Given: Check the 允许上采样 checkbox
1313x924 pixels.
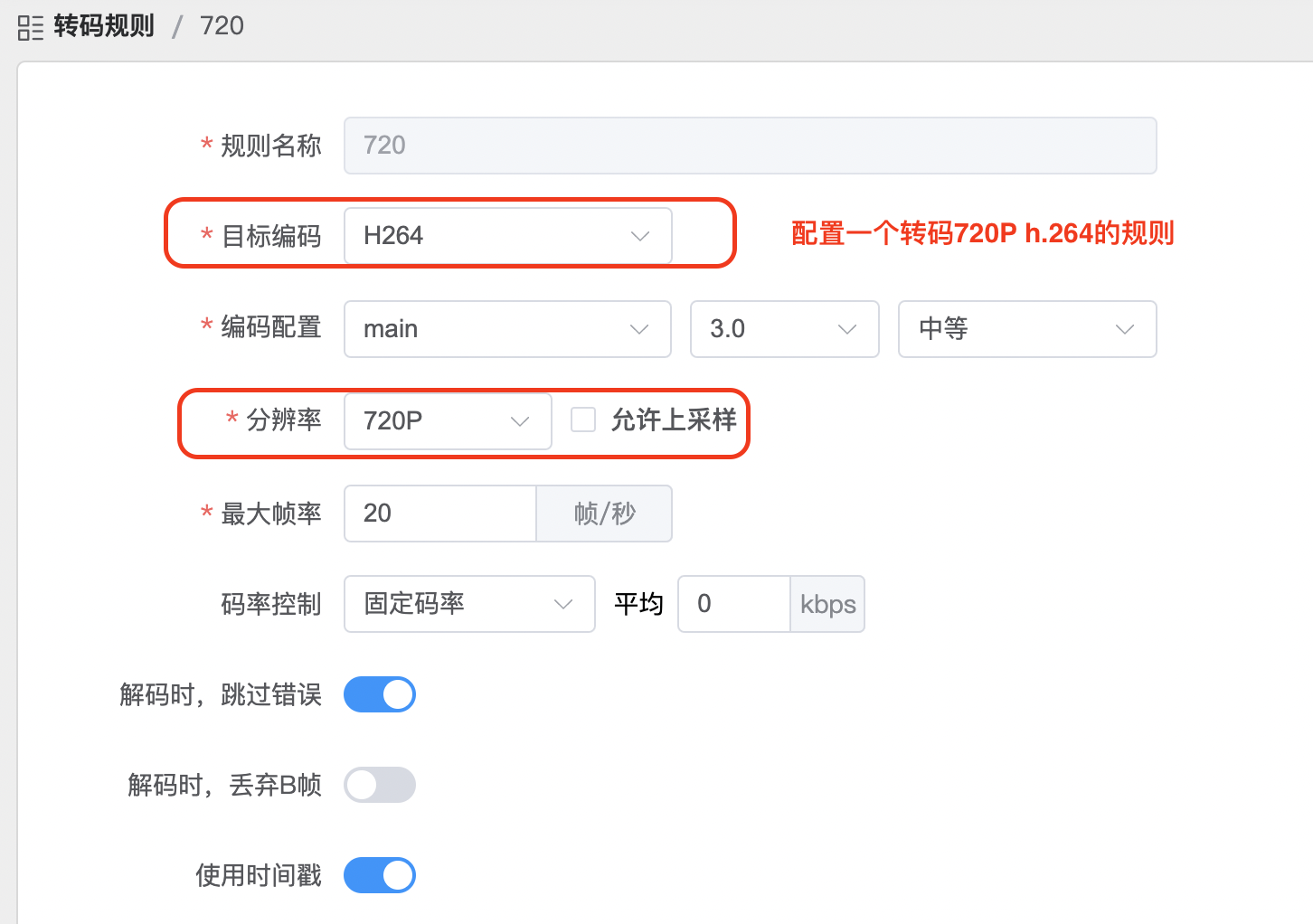Looking at the screenshot, I should (583, 420).
